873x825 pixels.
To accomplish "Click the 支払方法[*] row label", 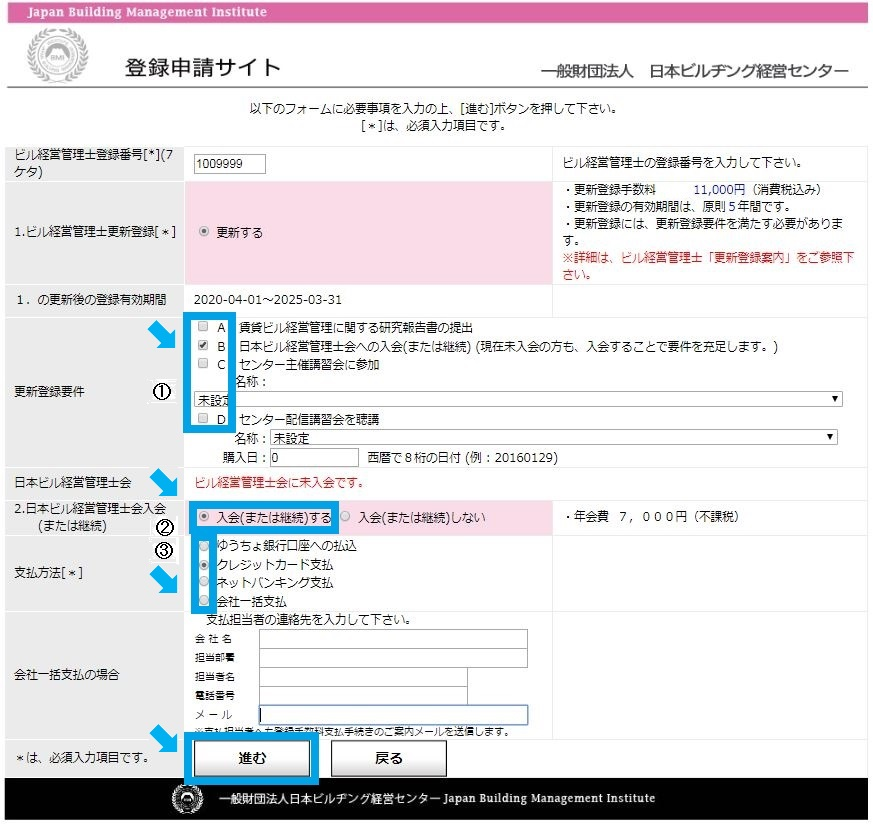I will [48, 572].
